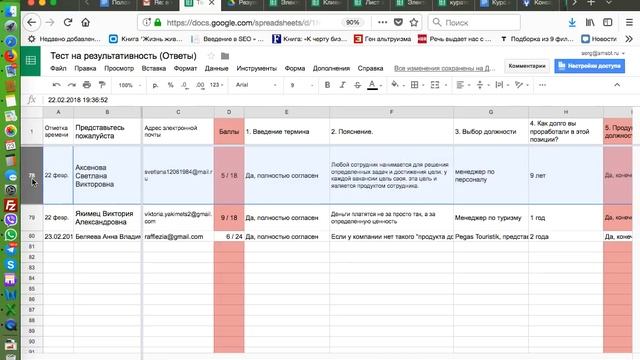This screenshot has width=640, height=360.
Task: Select cell rafflezia@gmail.com
Action: [x=178, y=236]
